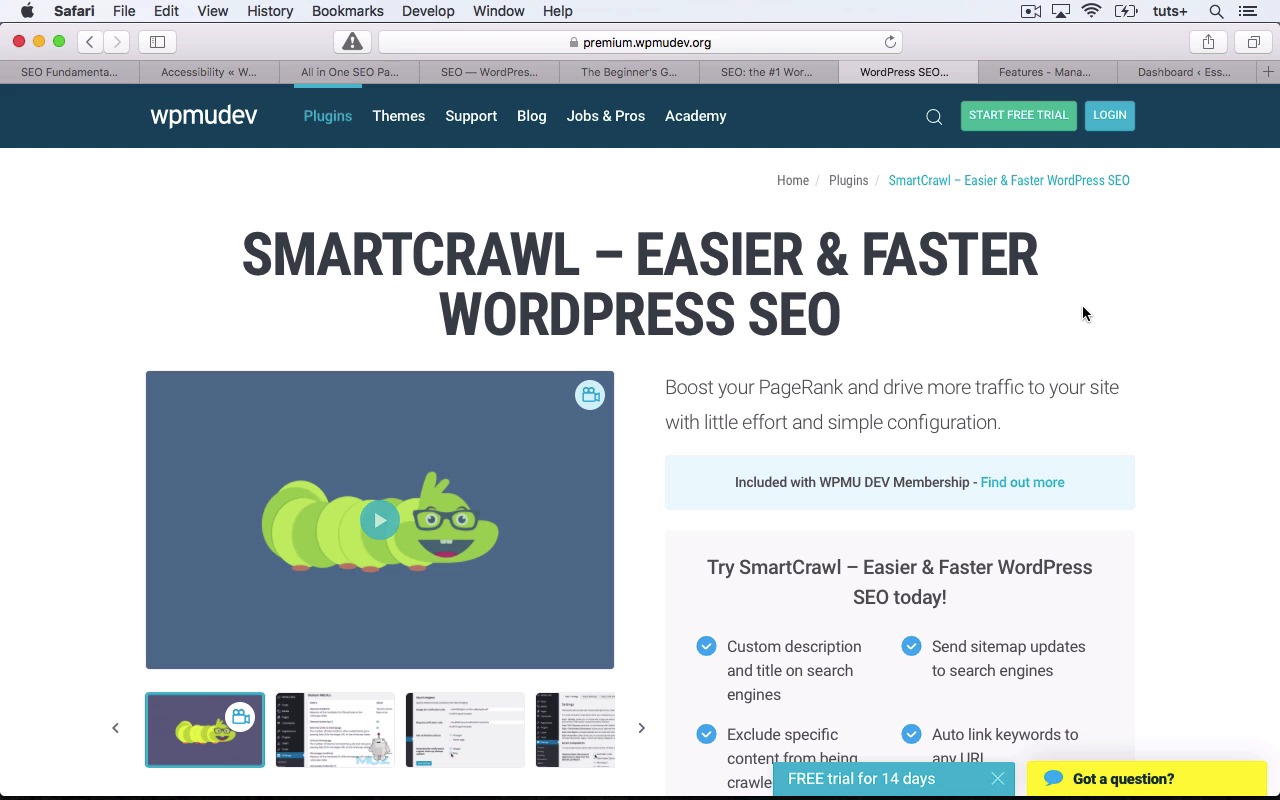The image size is (1280, 800).
Task: Open Themes in site navigation
Action: 399,116
